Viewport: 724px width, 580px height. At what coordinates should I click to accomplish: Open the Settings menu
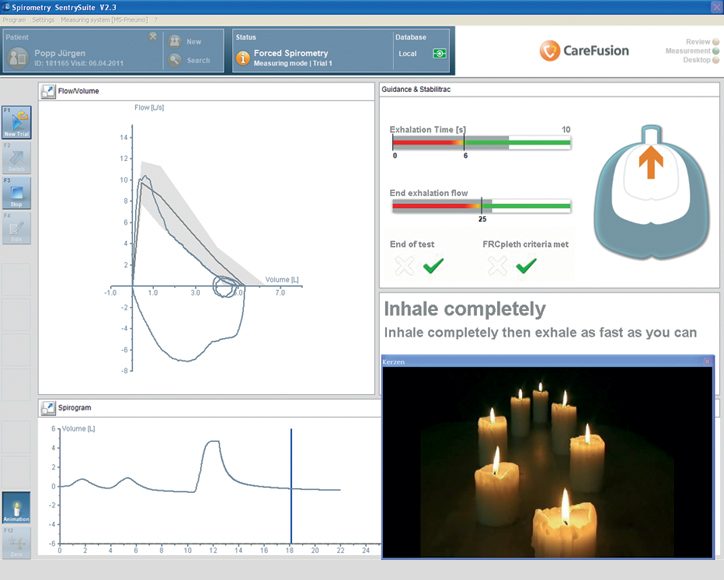[x=43, y=20]
